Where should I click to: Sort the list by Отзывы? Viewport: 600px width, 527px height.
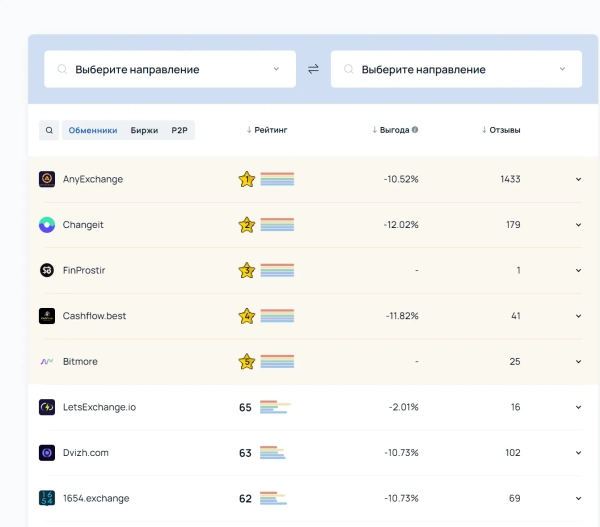(501, 130)
